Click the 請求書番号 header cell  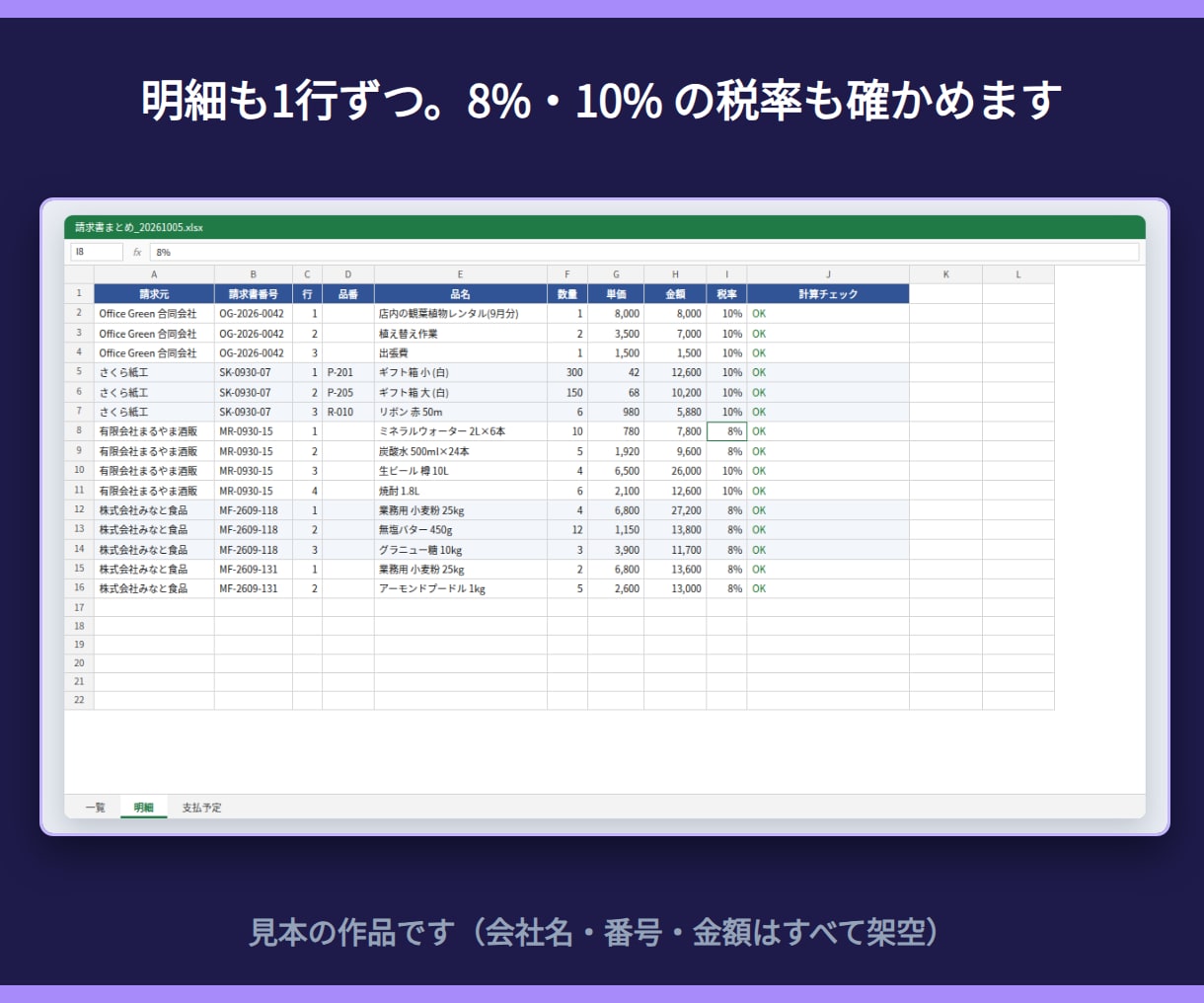point(254,294)
